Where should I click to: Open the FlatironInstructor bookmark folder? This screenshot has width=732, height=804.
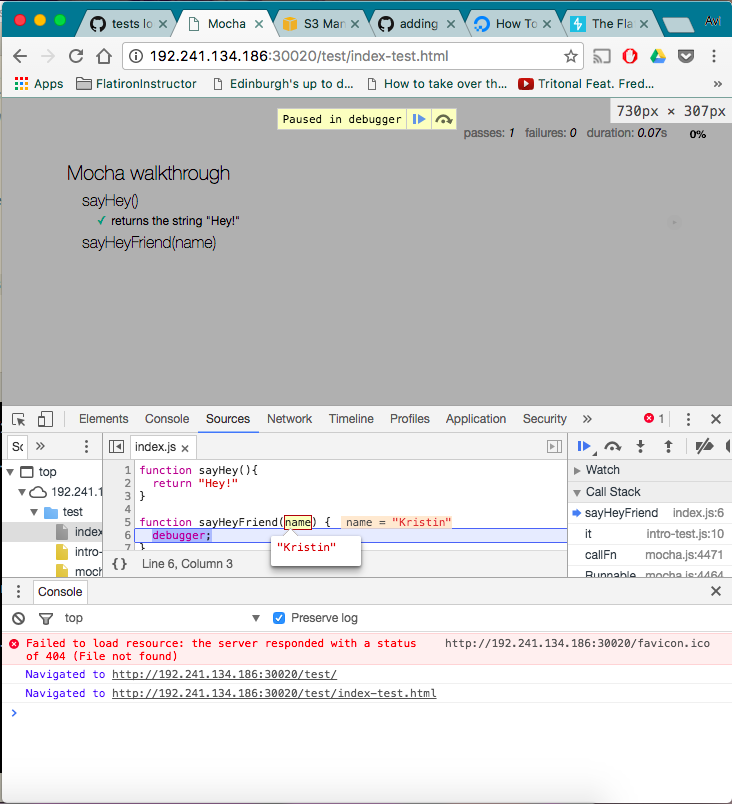point(136,84)
